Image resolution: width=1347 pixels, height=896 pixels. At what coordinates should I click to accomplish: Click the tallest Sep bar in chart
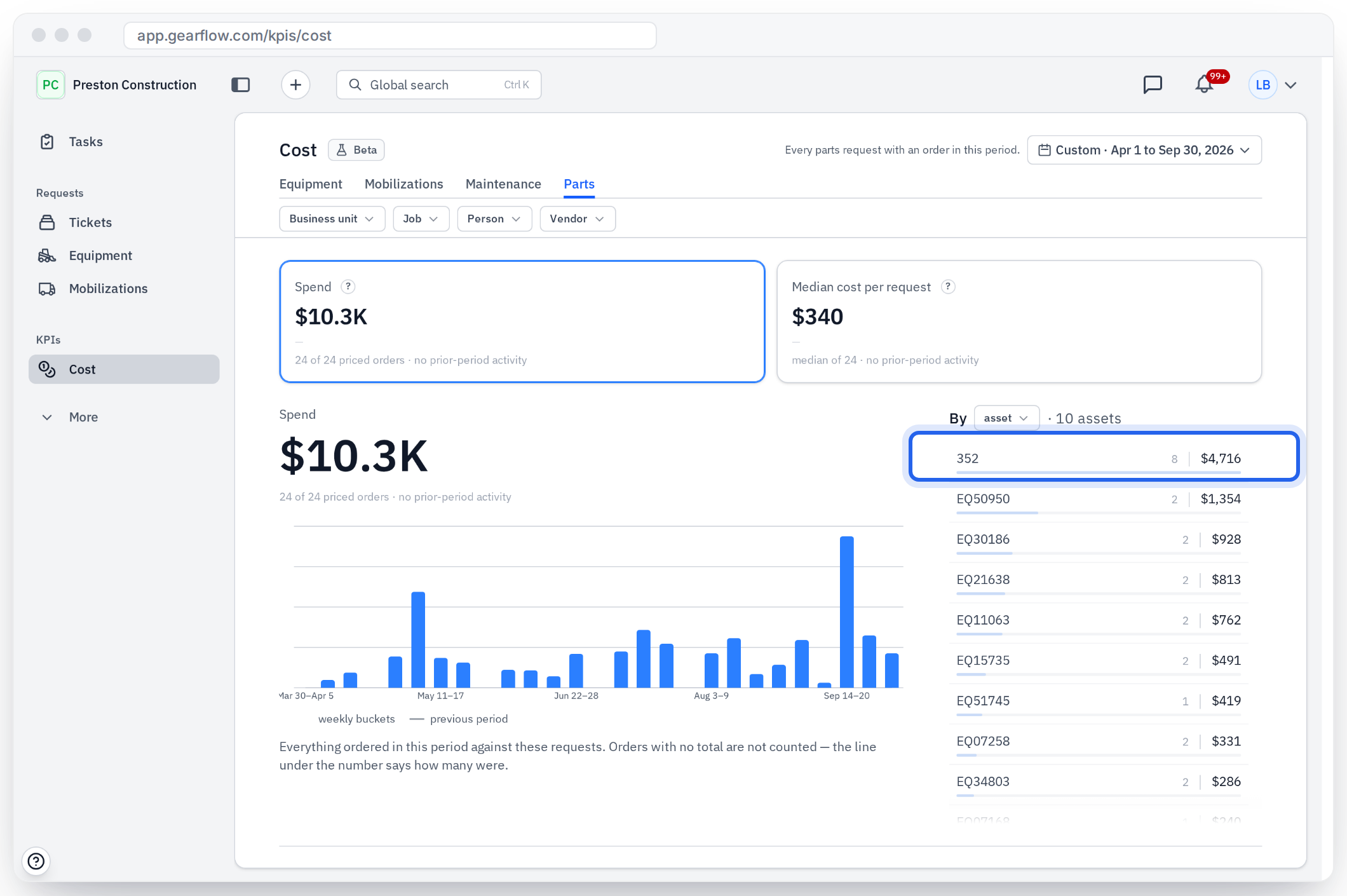click(x=846, y=612)
